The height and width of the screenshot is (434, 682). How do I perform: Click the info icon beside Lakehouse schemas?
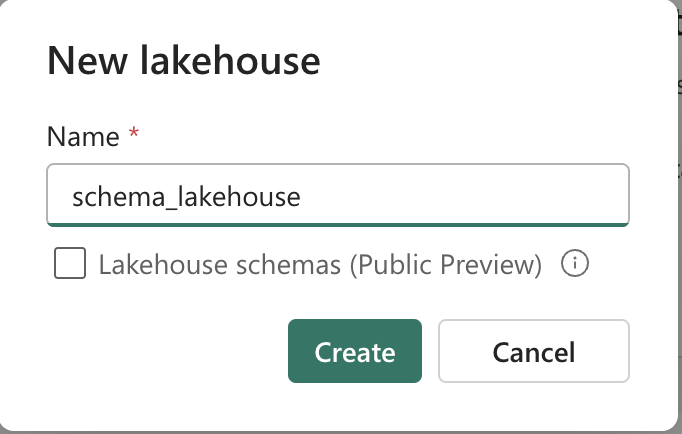[574, 265]
